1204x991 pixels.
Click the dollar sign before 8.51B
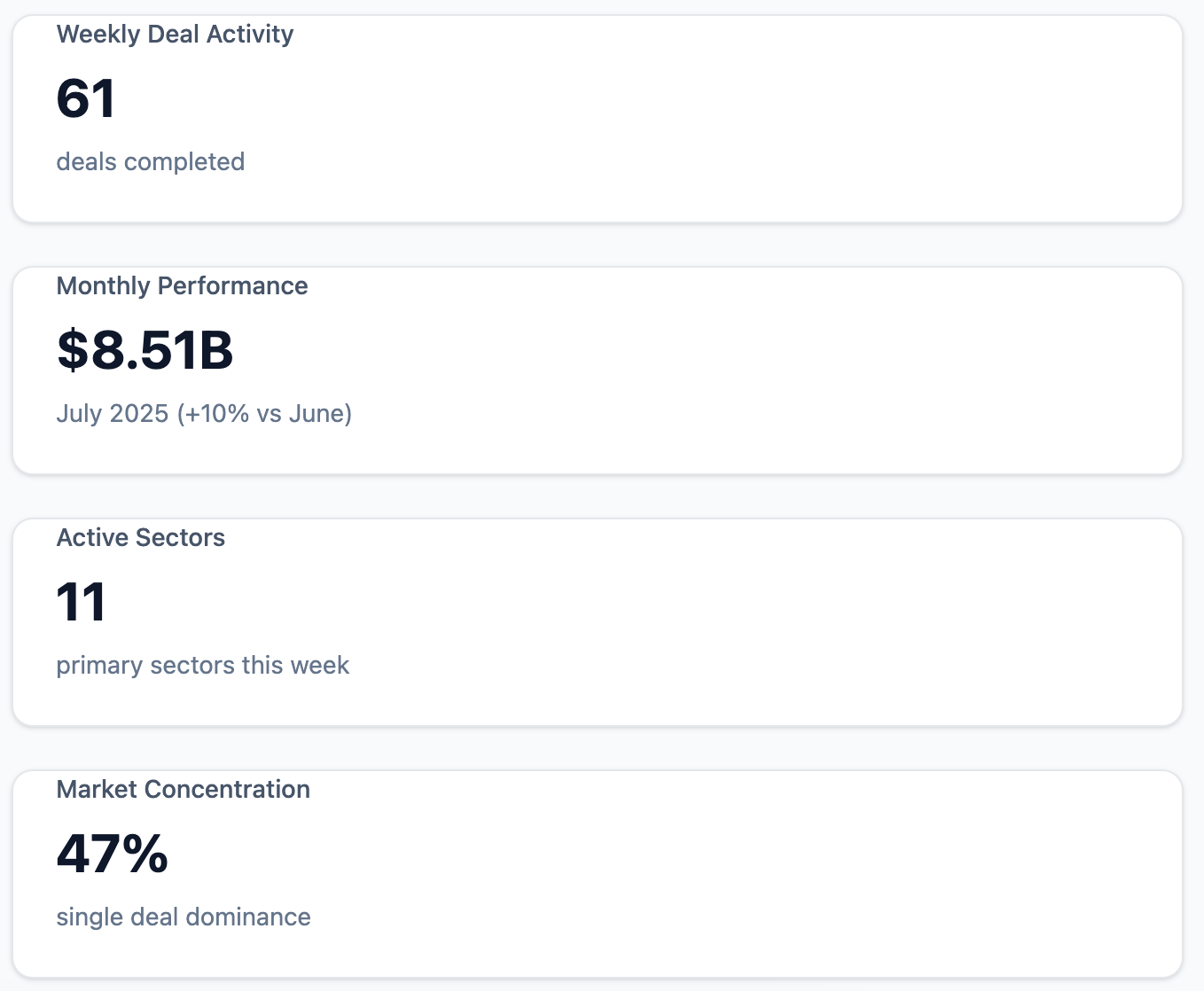[x=73, y=350]
